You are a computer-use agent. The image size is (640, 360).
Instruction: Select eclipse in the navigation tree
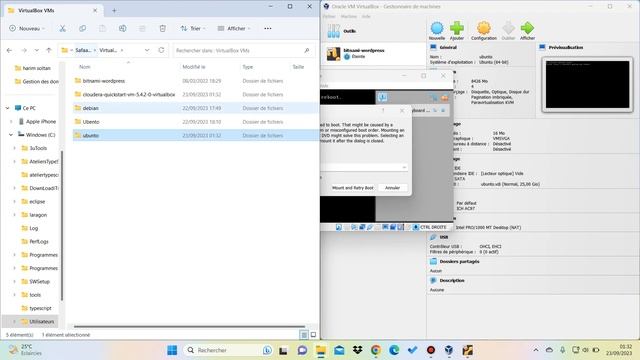pos(37,202)
